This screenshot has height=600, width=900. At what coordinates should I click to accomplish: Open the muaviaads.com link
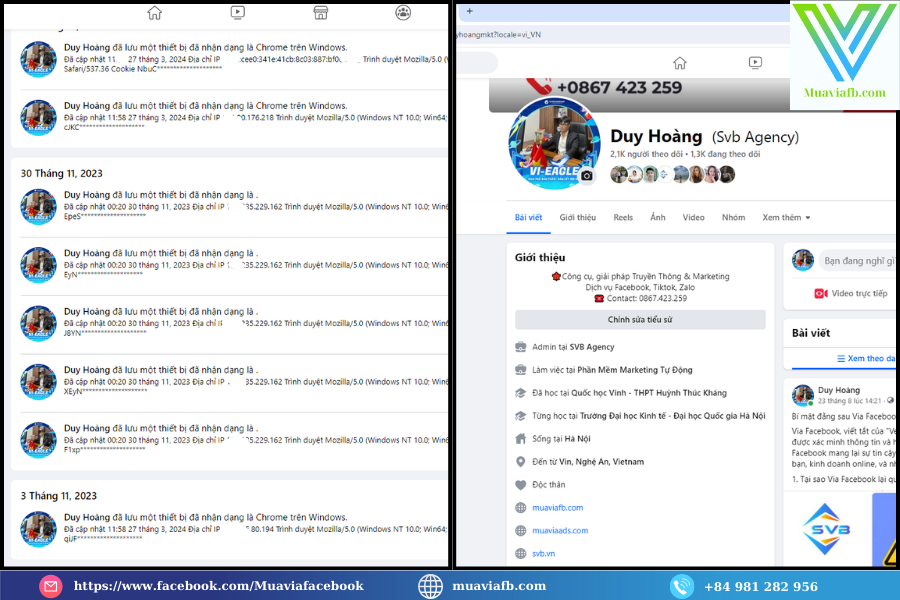coord(560,531)
